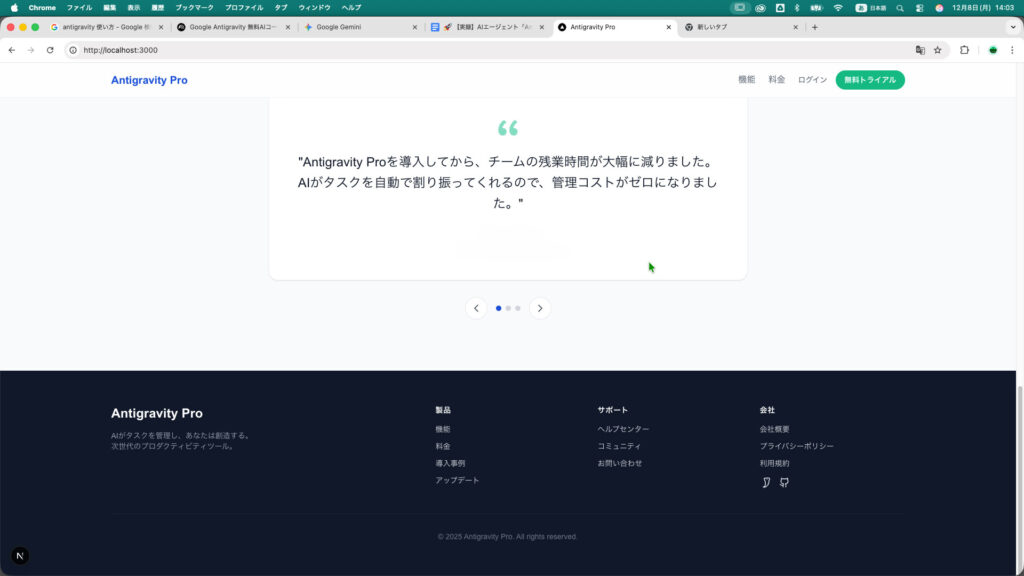Open macOS Spotlight search icon
This screenshot has width=1024, height=576.
pyautogui.click(x=900, y=8)
